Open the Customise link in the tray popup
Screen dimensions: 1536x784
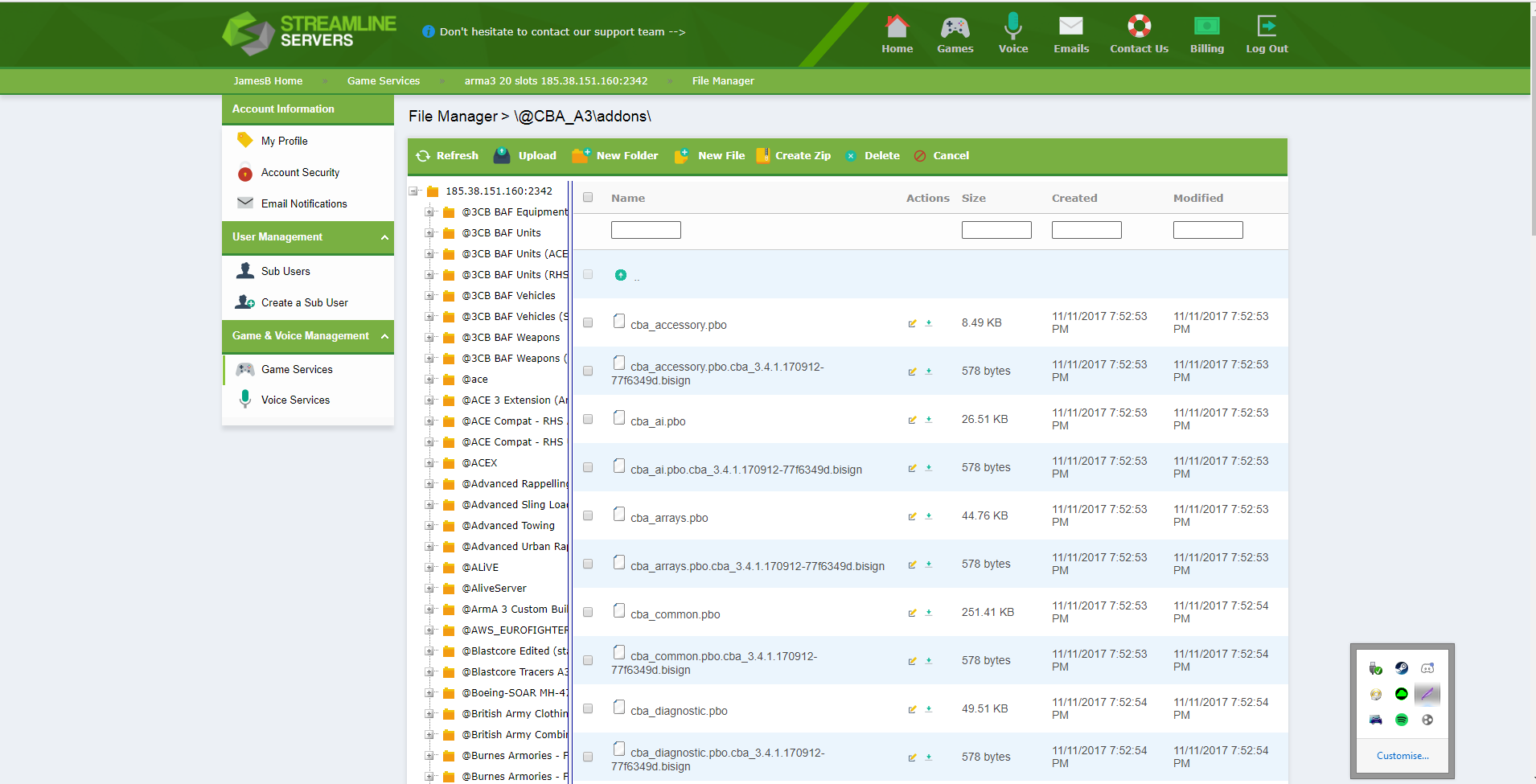(1403, 755)
